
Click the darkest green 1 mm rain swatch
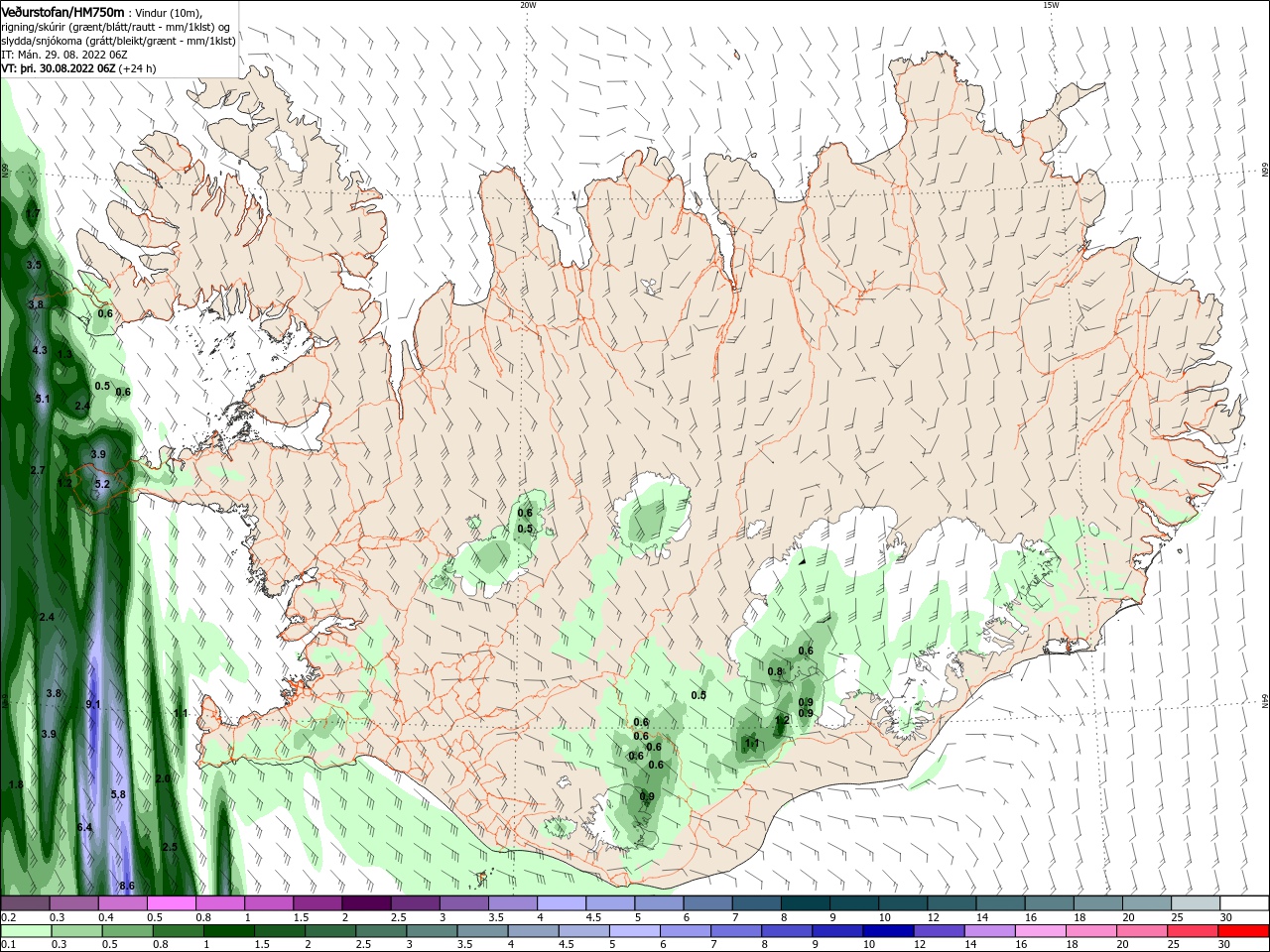pyautogui.click(x=229, y=931)
